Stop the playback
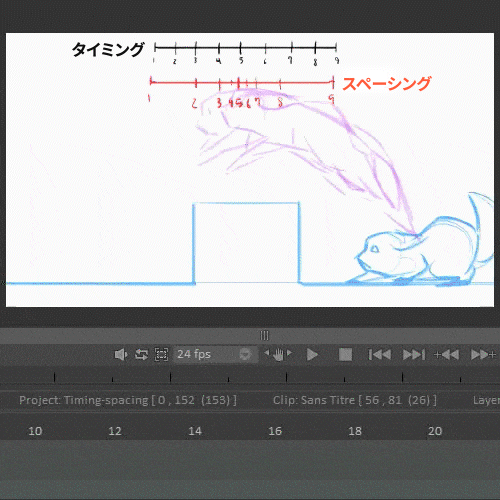The width and height of the screenshot is (500, 500). (x=345, y=354)
